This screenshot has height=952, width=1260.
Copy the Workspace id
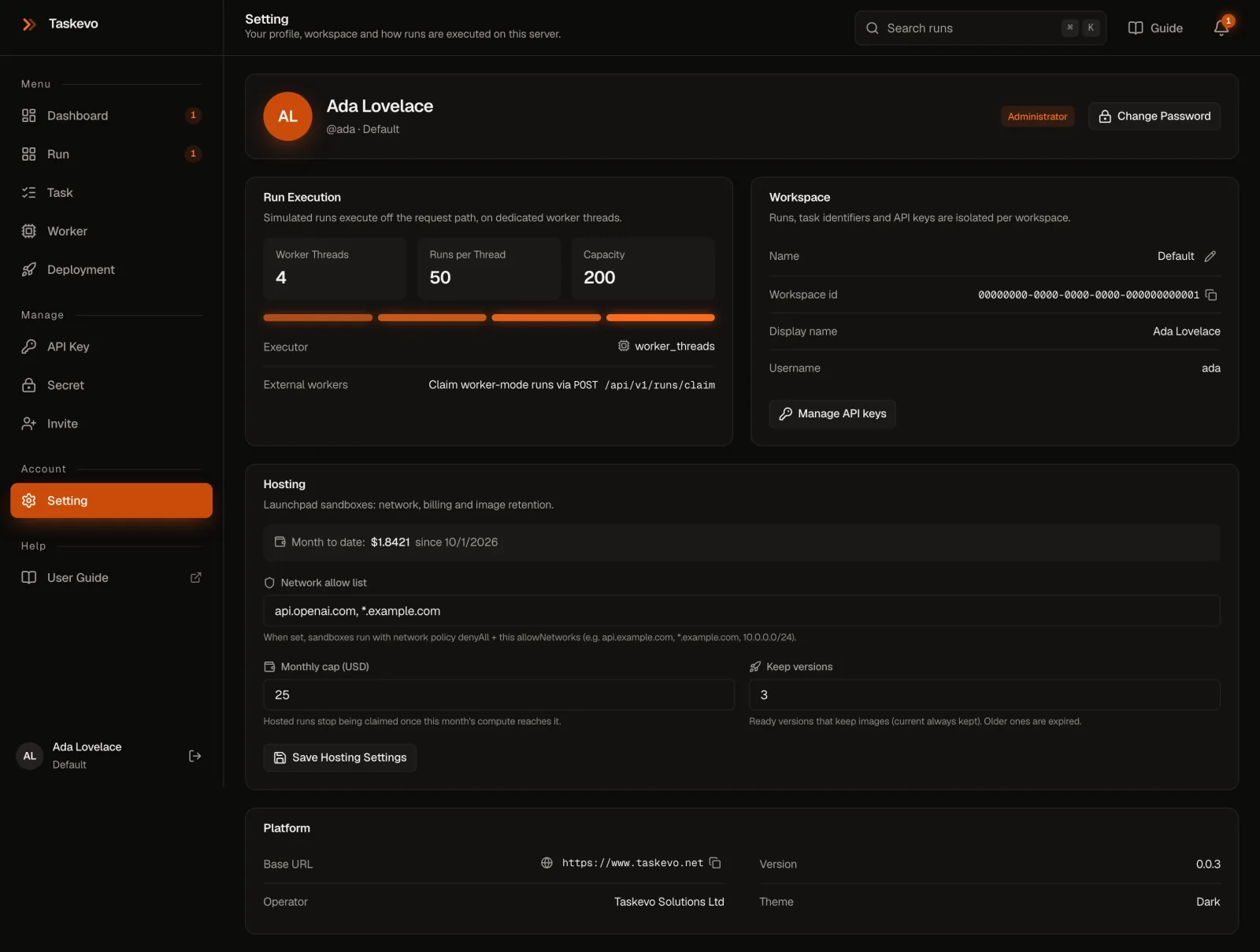1211,294
